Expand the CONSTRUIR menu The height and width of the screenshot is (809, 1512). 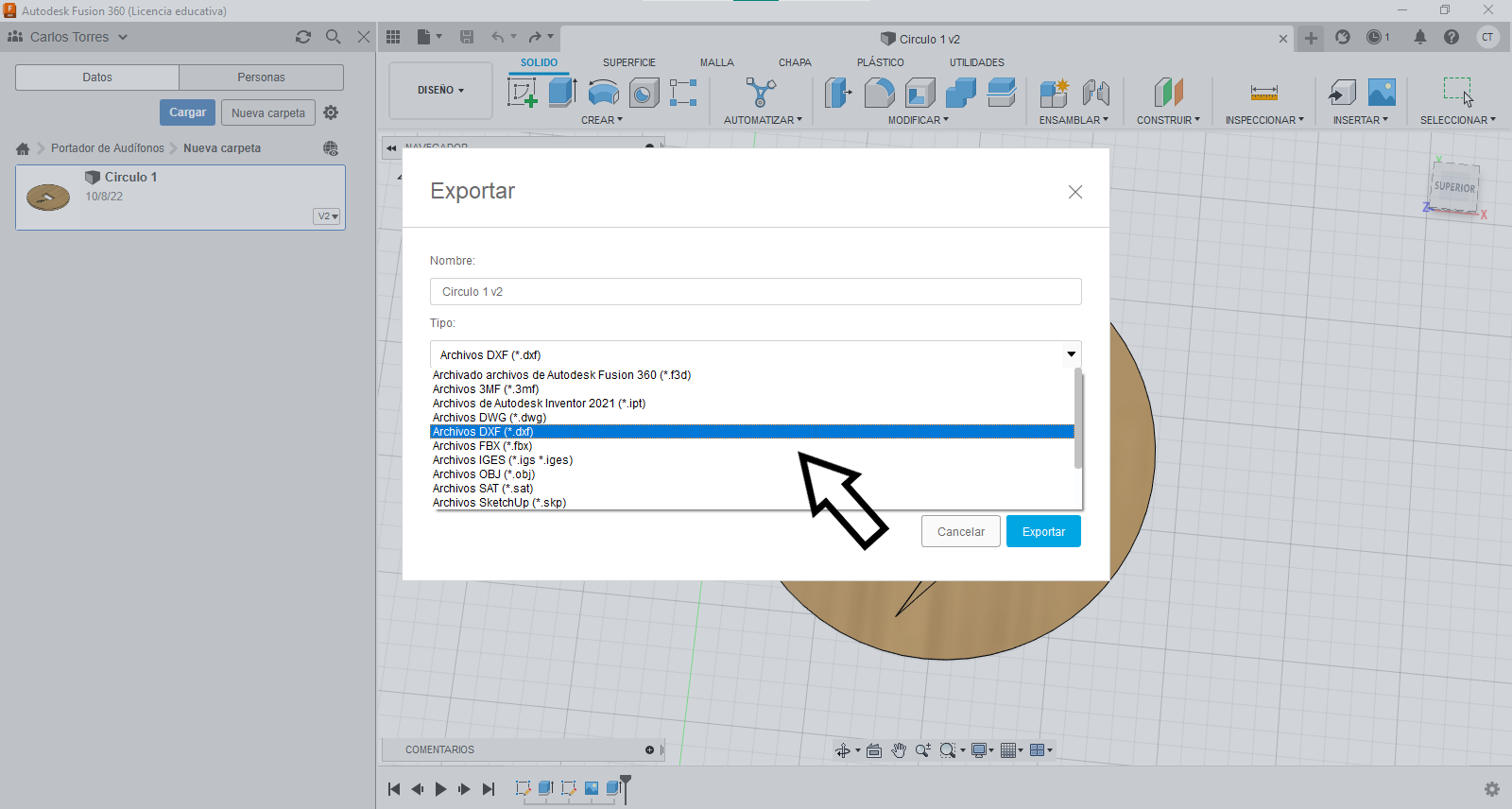pyautogui.click(x=1168, y=120)
